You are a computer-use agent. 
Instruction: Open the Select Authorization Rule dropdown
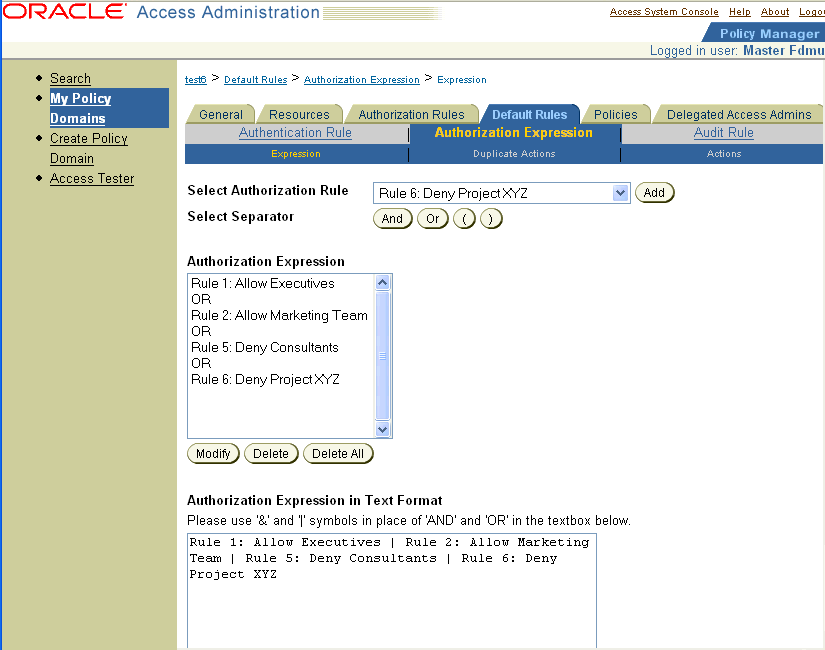click(501, 193)
